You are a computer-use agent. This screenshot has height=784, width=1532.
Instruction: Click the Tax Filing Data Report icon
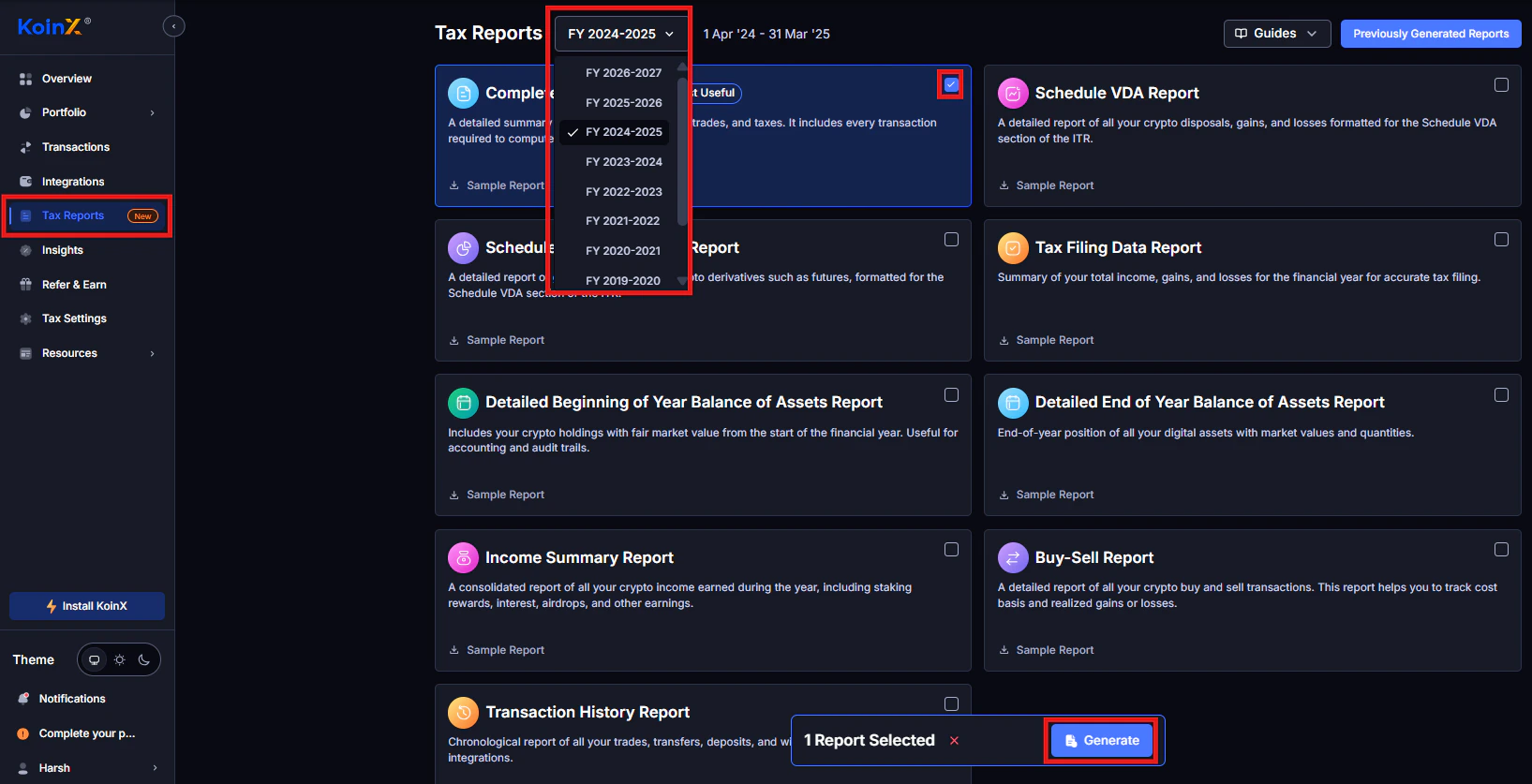(1013, 247)
